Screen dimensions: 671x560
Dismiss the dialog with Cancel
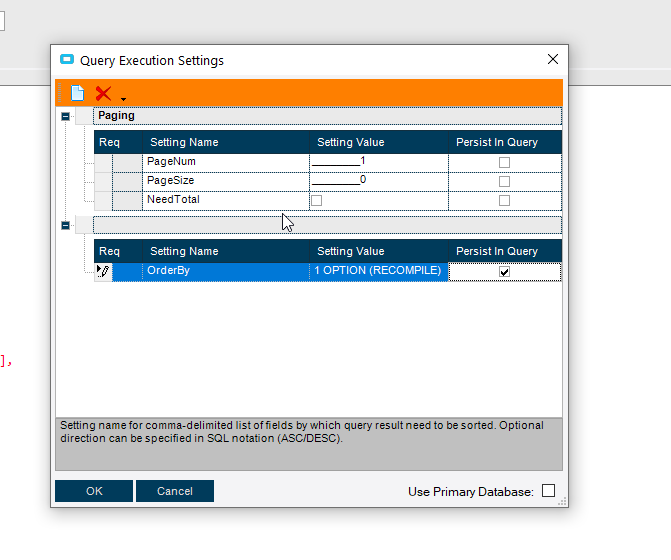click(x=175, y=491)
